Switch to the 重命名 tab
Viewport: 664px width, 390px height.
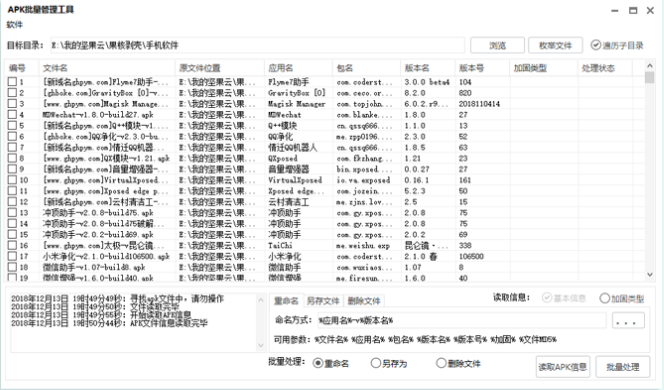286,301
